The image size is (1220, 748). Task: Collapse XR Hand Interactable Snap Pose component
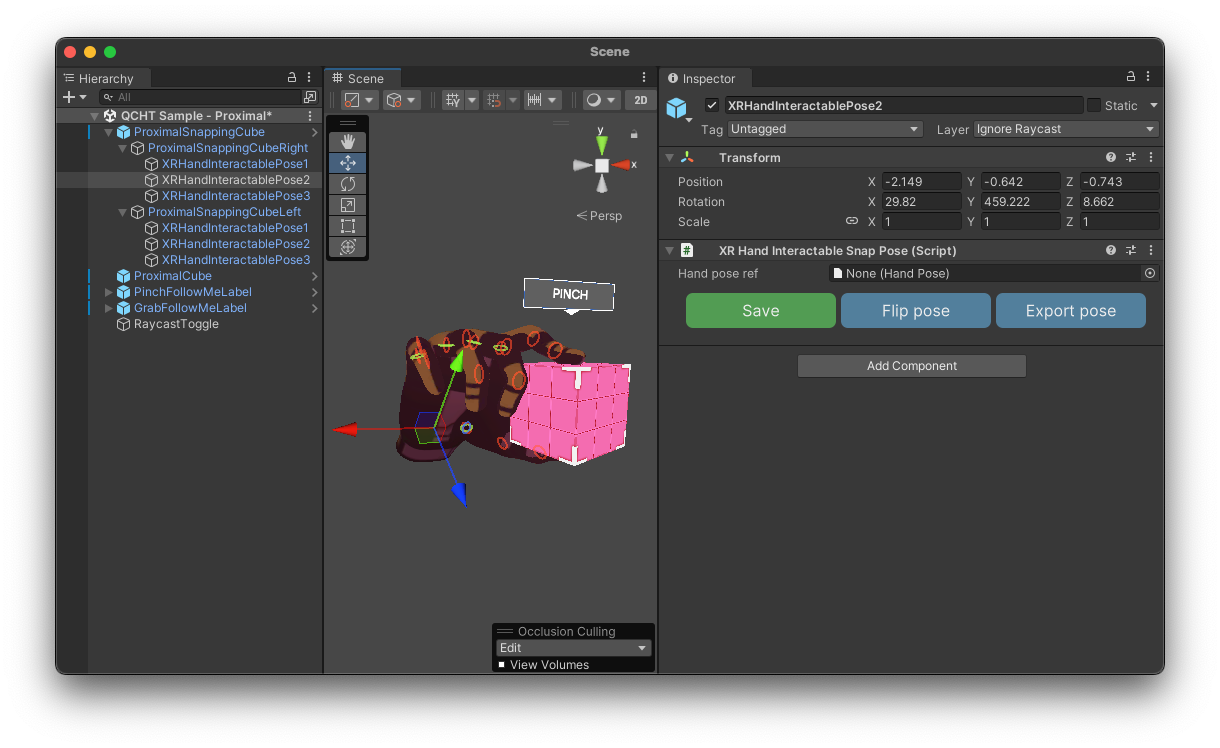click(x=669, y=250)
